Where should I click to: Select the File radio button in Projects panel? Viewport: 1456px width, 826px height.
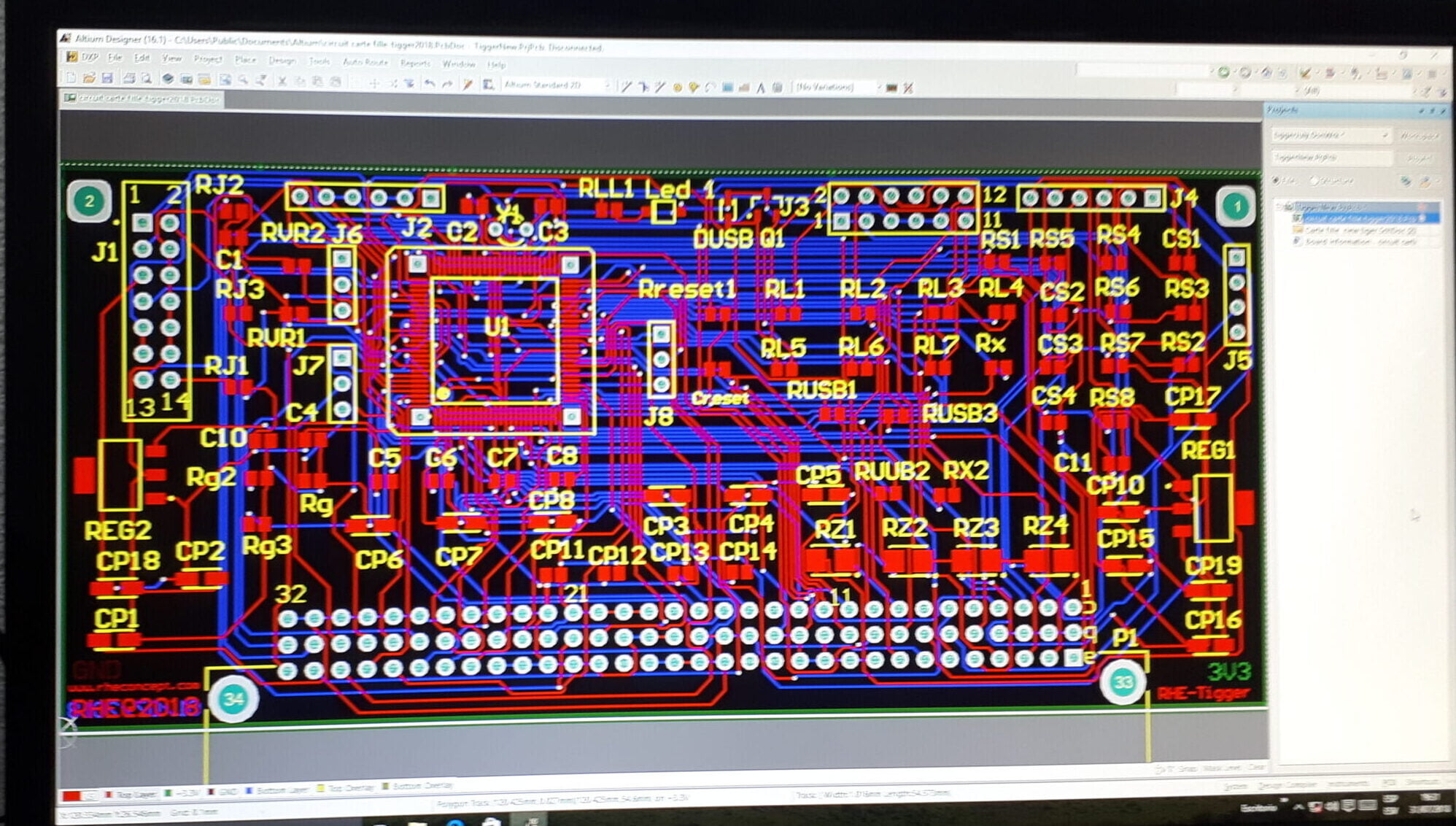point(1275,181)
